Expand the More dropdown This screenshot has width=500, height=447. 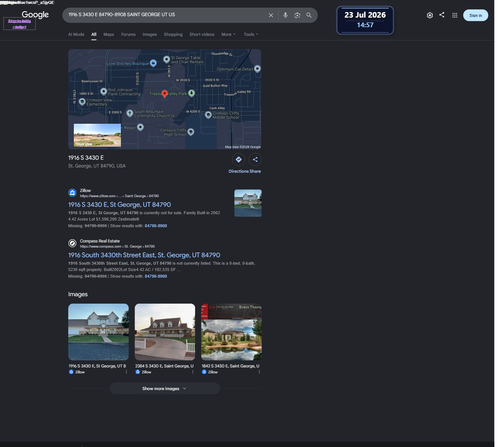228,34
